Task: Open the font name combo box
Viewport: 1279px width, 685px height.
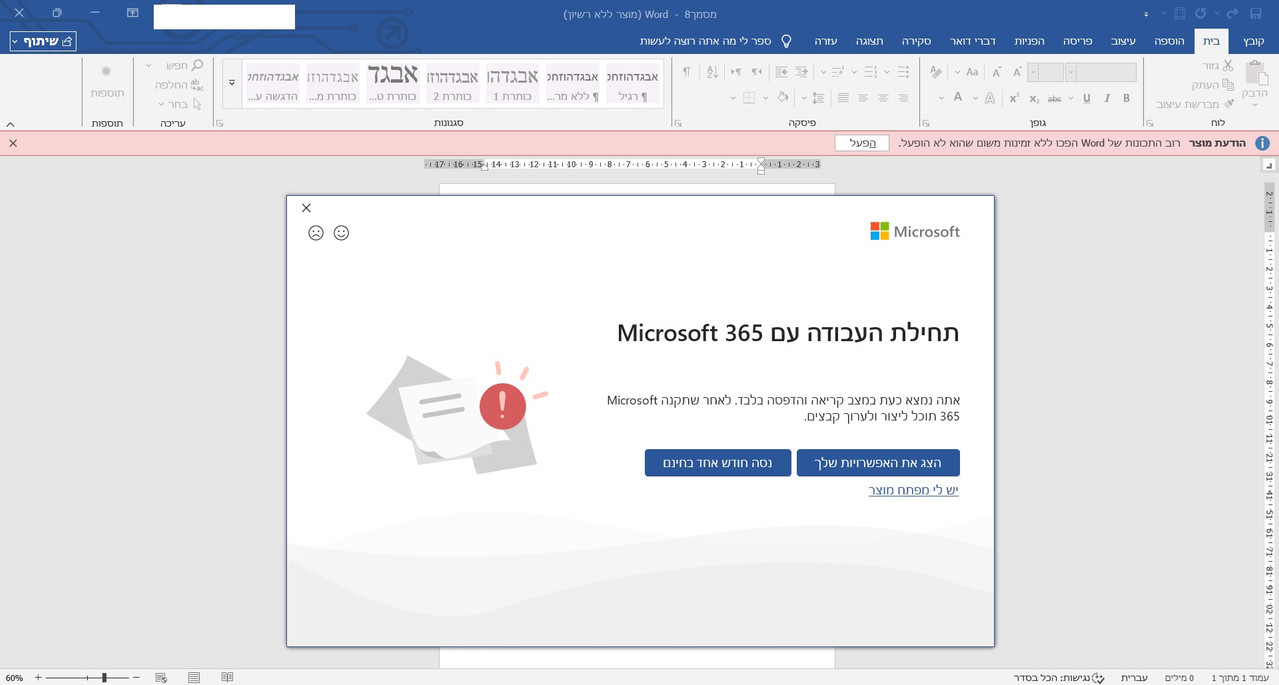Action: pyautogui.click(x=1101, y=72)
